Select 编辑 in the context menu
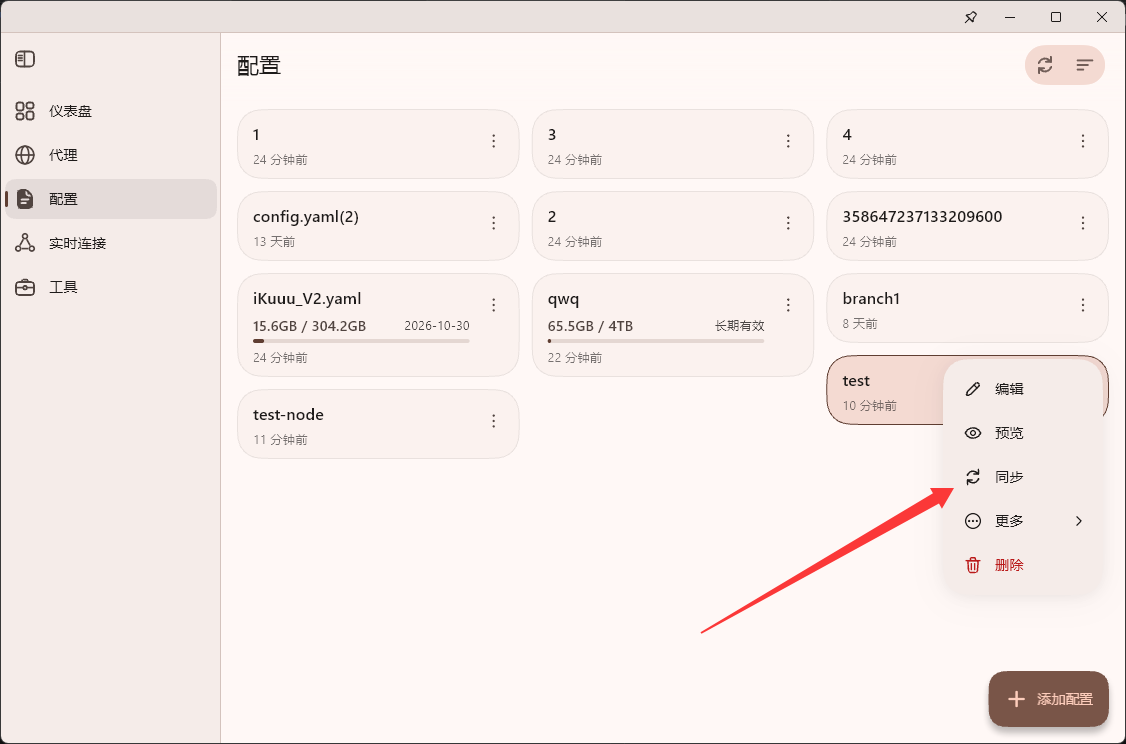Image resolution: width=1126 pixels, height=744 pixels. coord(1023,389)
